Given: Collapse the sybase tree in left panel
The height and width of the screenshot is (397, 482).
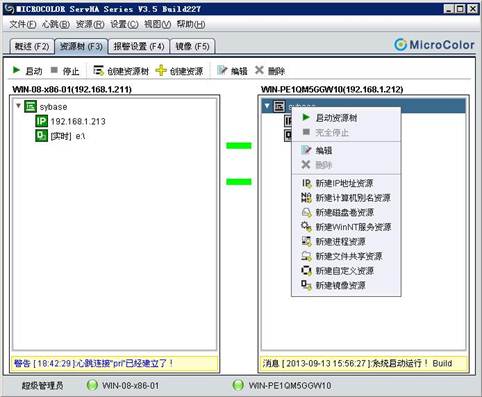Looking at the screenshot, I should click(x=19, y=106).
